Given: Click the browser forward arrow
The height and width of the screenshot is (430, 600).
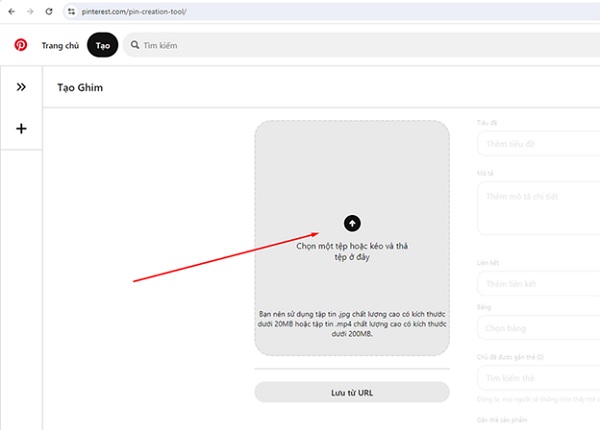Looking at the screenshot, I should [x=30, y=10].
